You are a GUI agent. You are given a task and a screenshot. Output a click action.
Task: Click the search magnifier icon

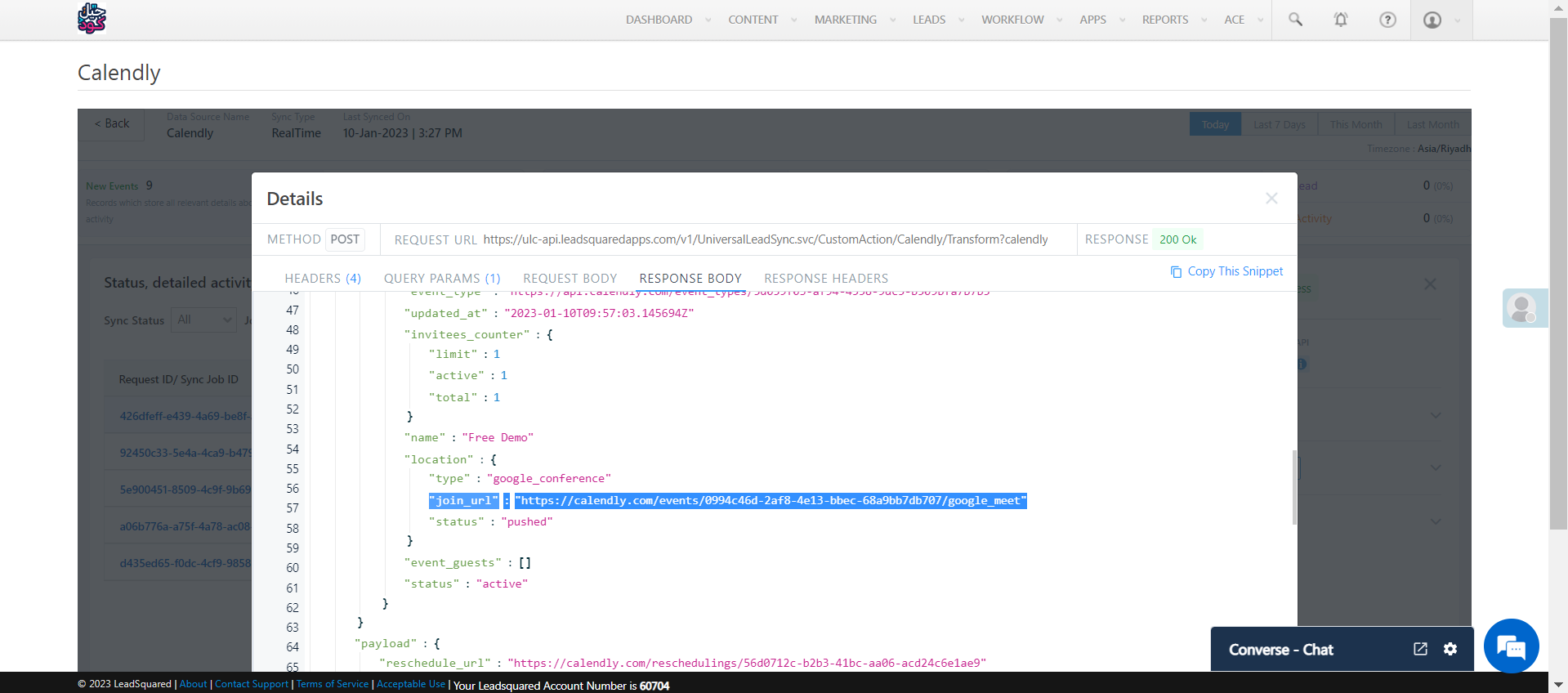(x=1295, y=20)
